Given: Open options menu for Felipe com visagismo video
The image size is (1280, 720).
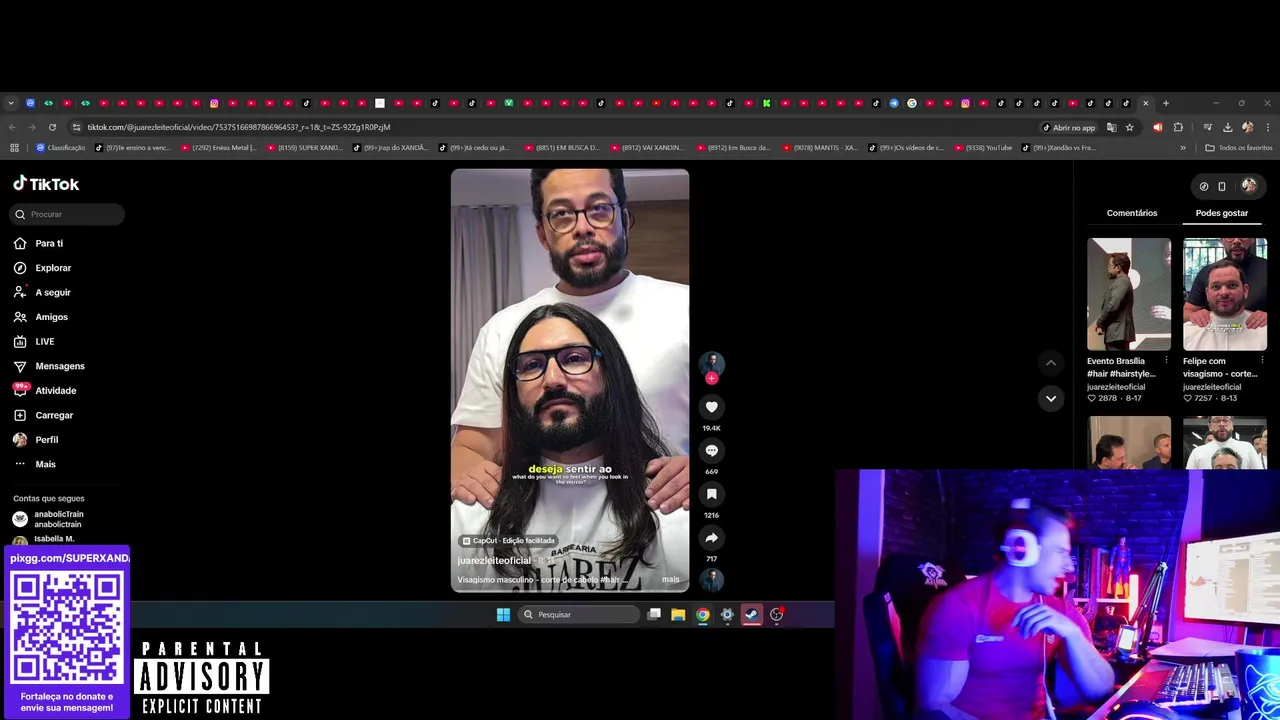Looking at the screenshot, I should (x=1262, y=361).
